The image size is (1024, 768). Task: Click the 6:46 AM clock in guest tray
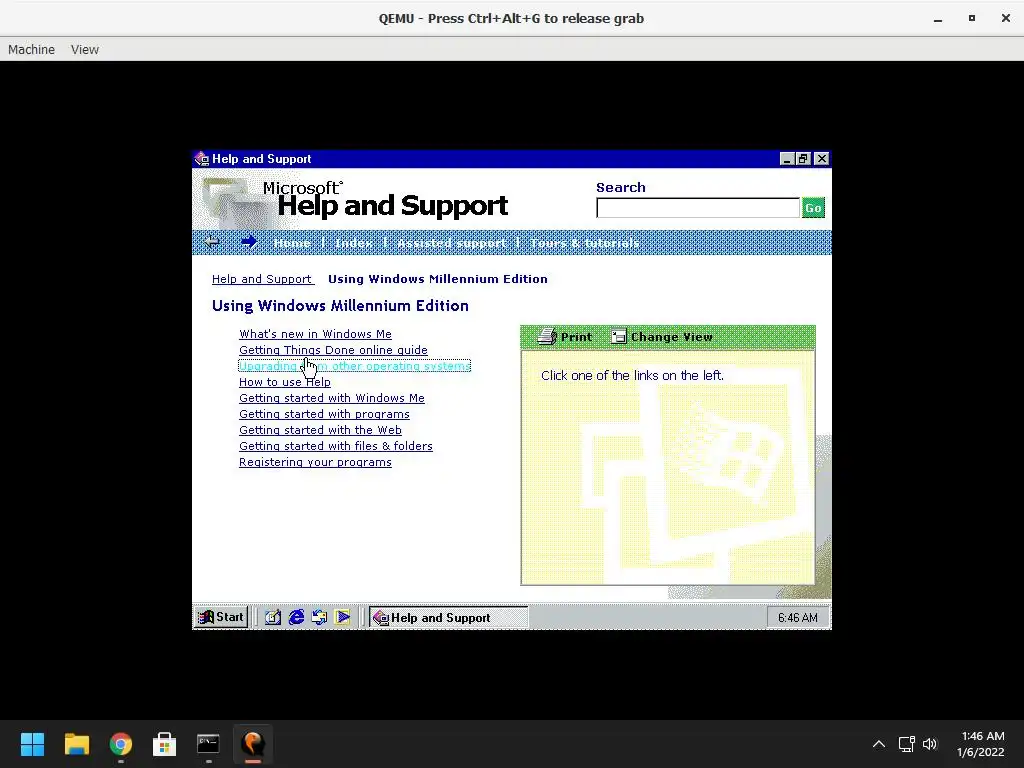[797, 618]
